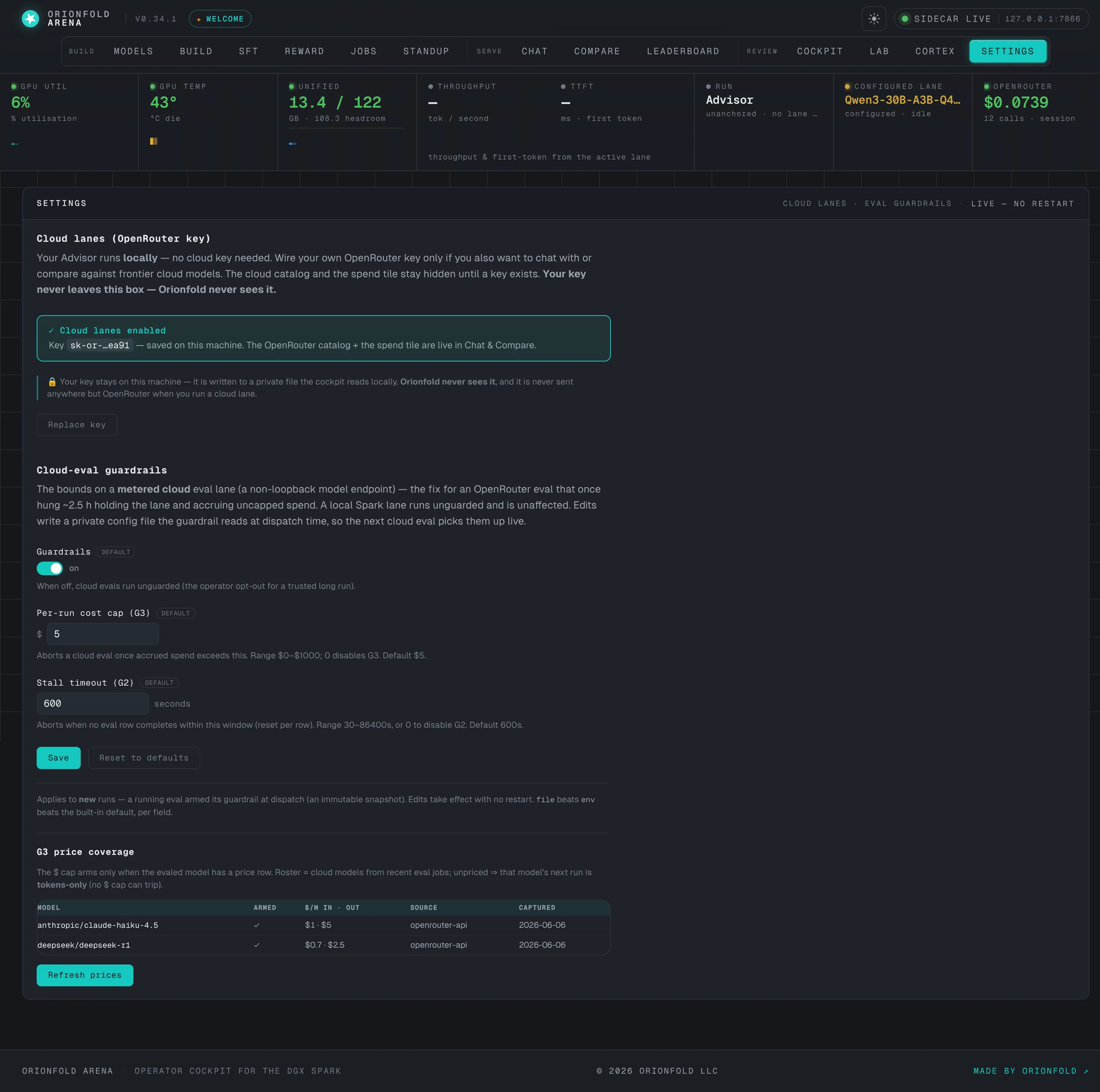Click the OpenRouter $0.0739 spend tile
The width and height of the screenshot is (1100, 1092).
coord(1036,122)
